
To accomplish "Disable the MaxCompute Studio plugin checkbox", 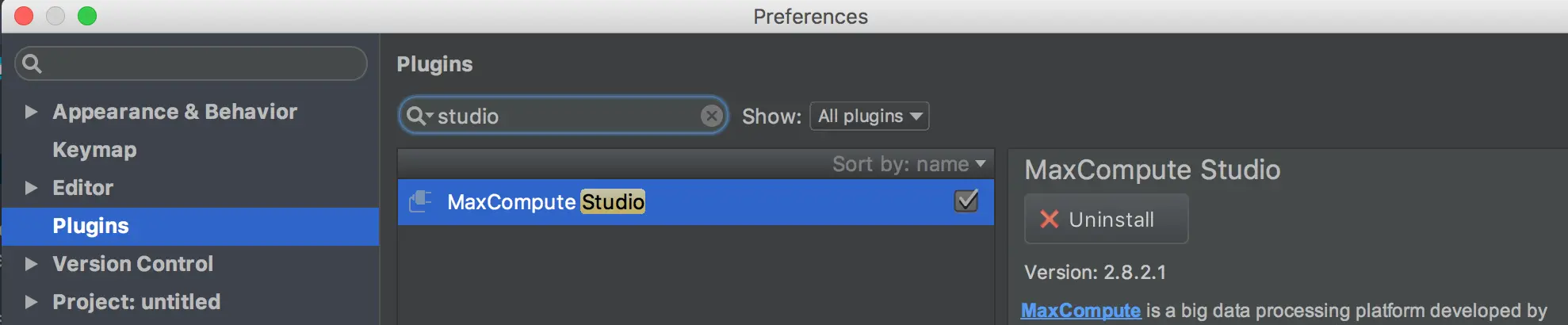I will pyautogui.click(x=966, y=201).
